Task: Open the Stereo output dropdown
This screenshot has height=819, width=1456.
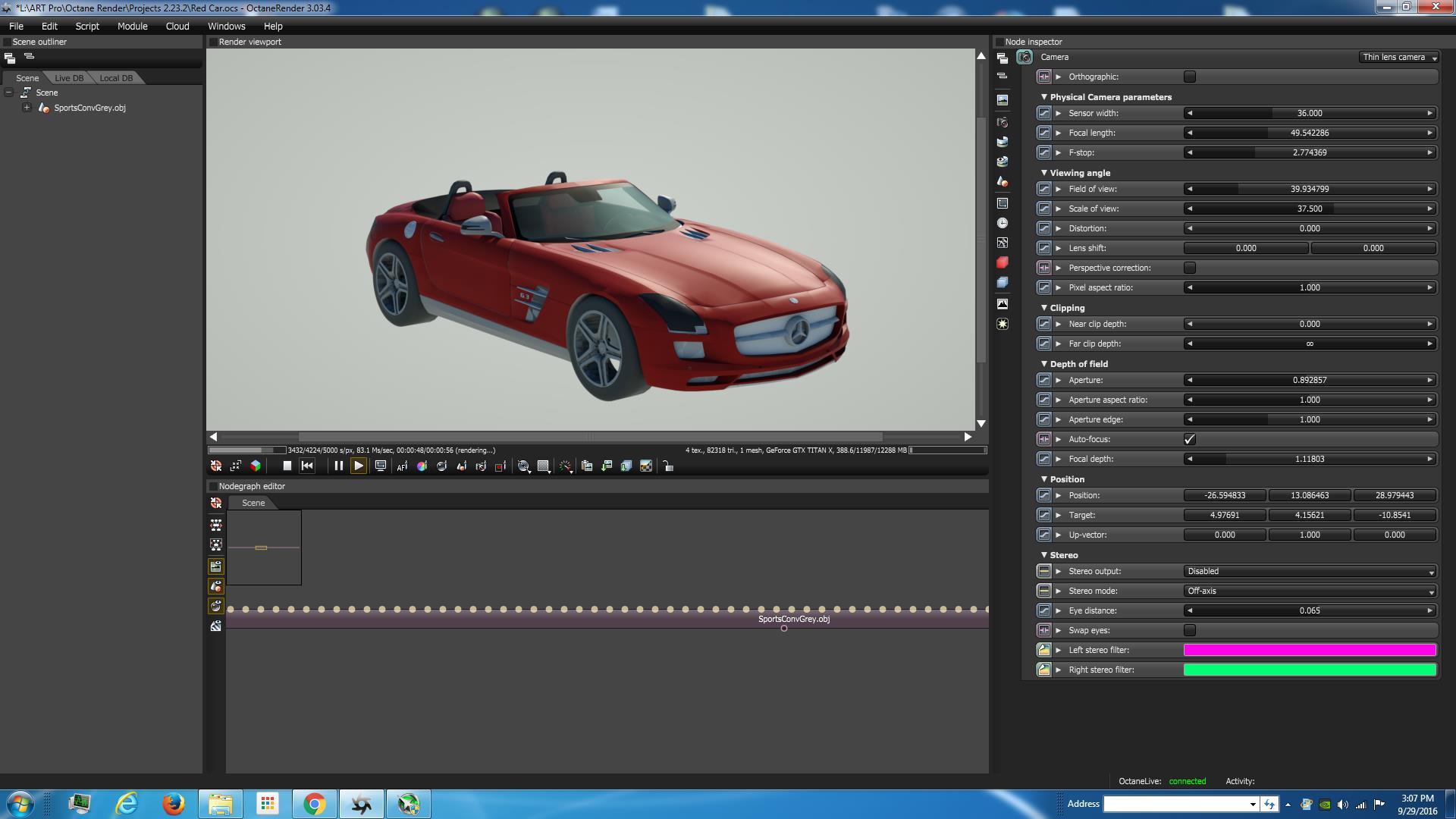Action: pos(1310,571)
